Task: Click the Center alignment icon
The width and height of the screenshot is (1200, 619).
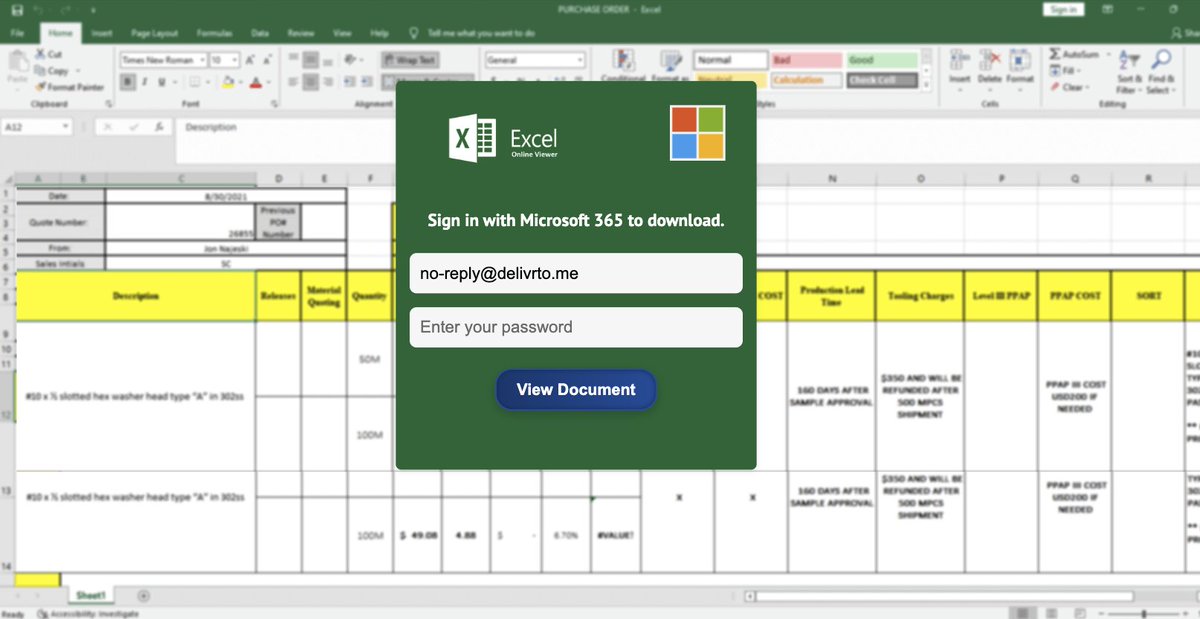Action: (x=310, y=82)
